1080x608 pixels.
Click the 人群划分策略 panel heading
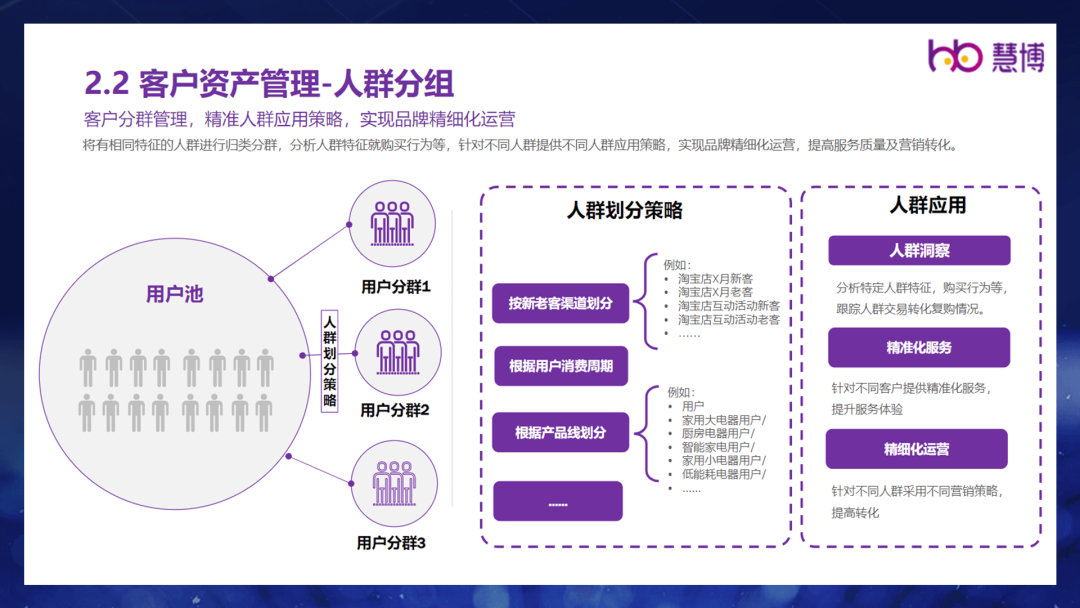(x=624, y=210)
